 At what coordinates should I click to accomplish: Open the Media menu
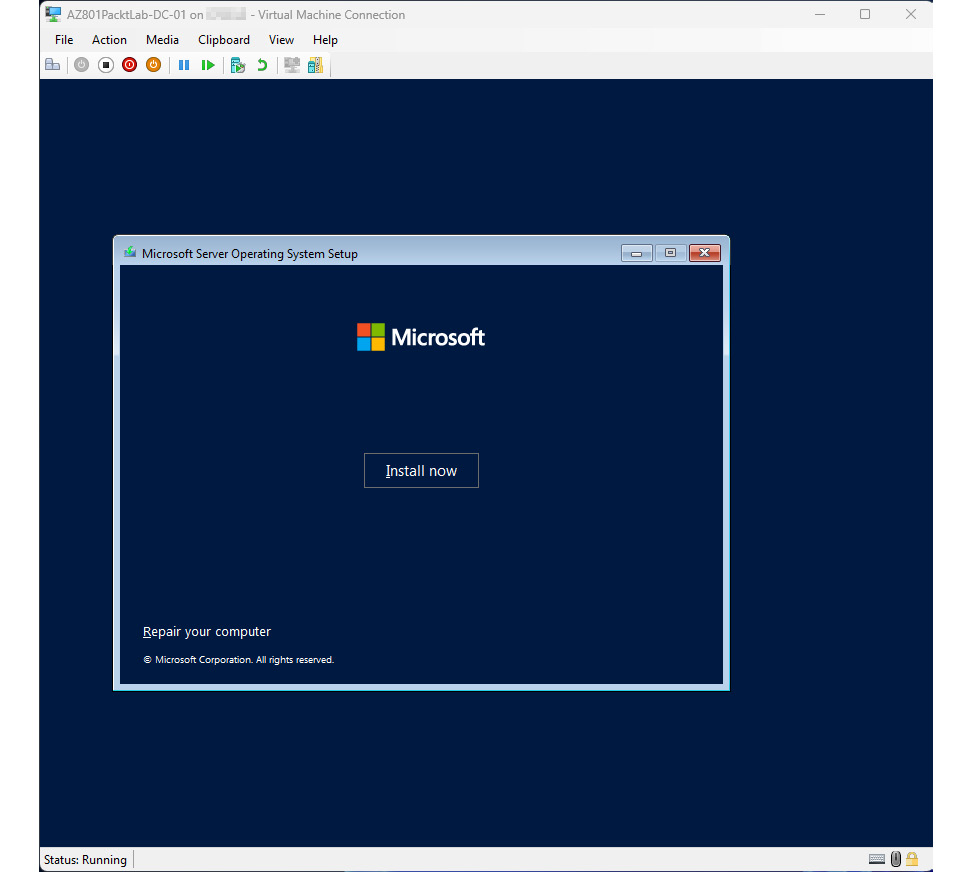[162, 40]
